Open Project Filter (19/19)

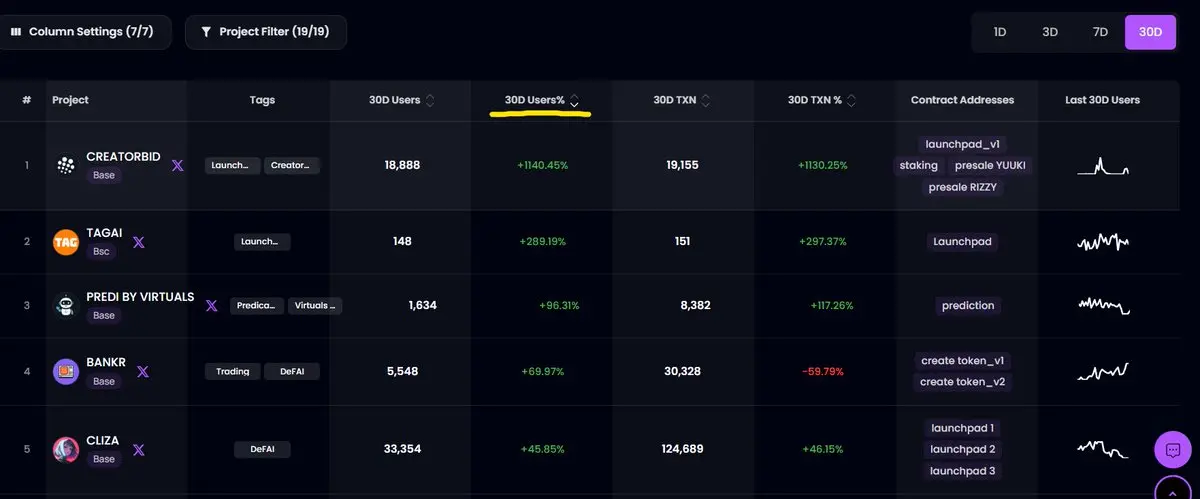pyautogui.click(x=266, y=32)
